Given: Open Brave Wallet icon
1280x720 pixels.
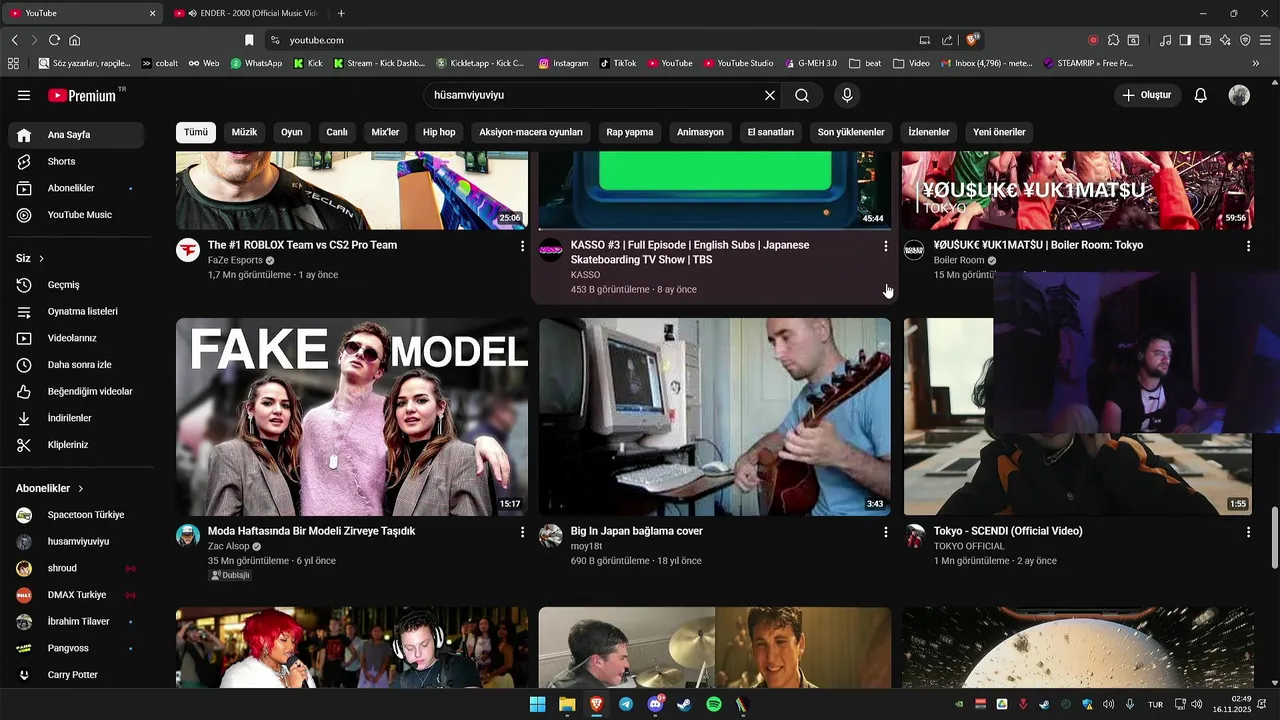Looking at the screenshot, I should (x=1205, y=40).
